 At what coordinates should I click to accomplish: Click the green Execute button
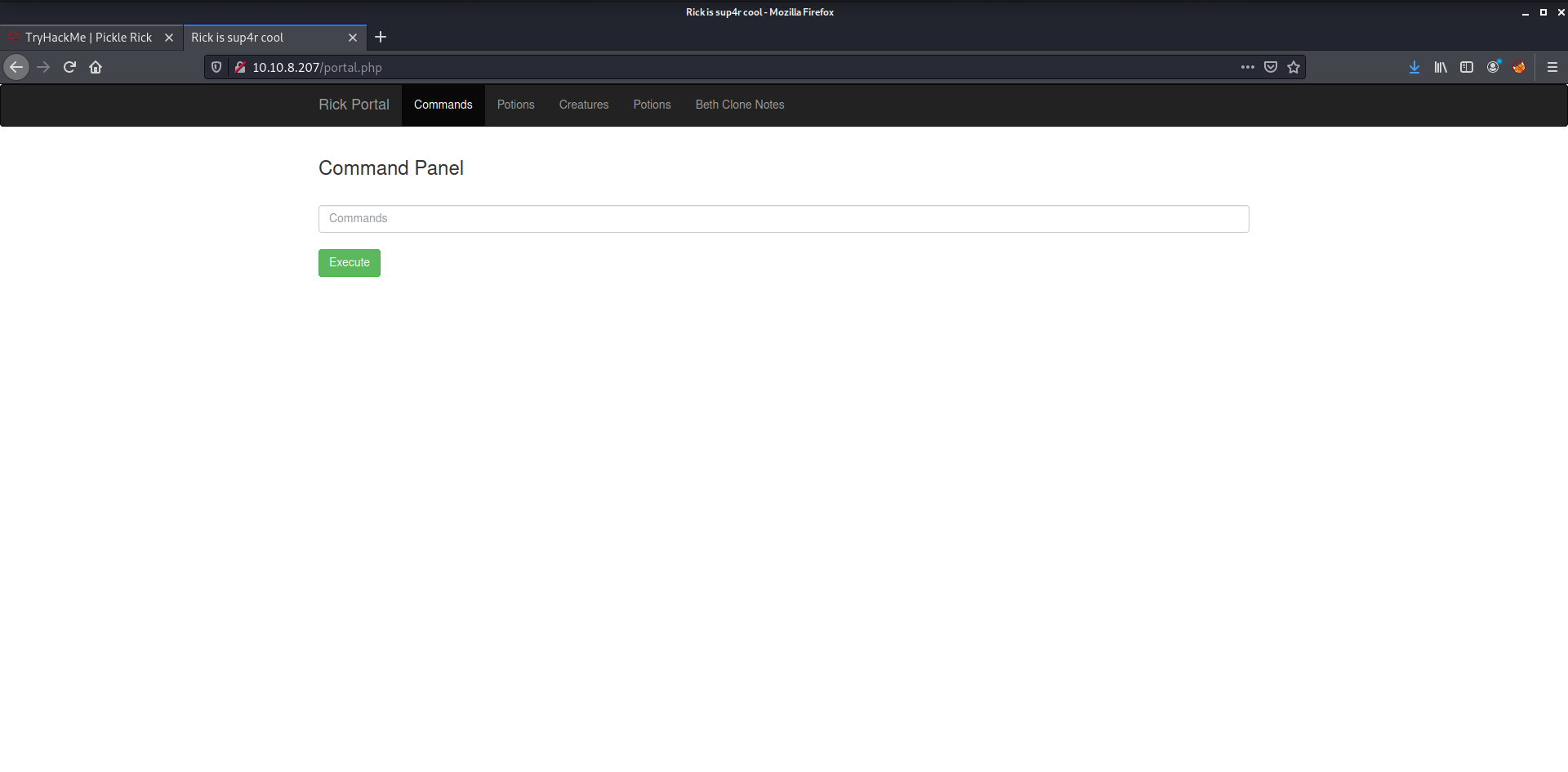tap(350, 263)
